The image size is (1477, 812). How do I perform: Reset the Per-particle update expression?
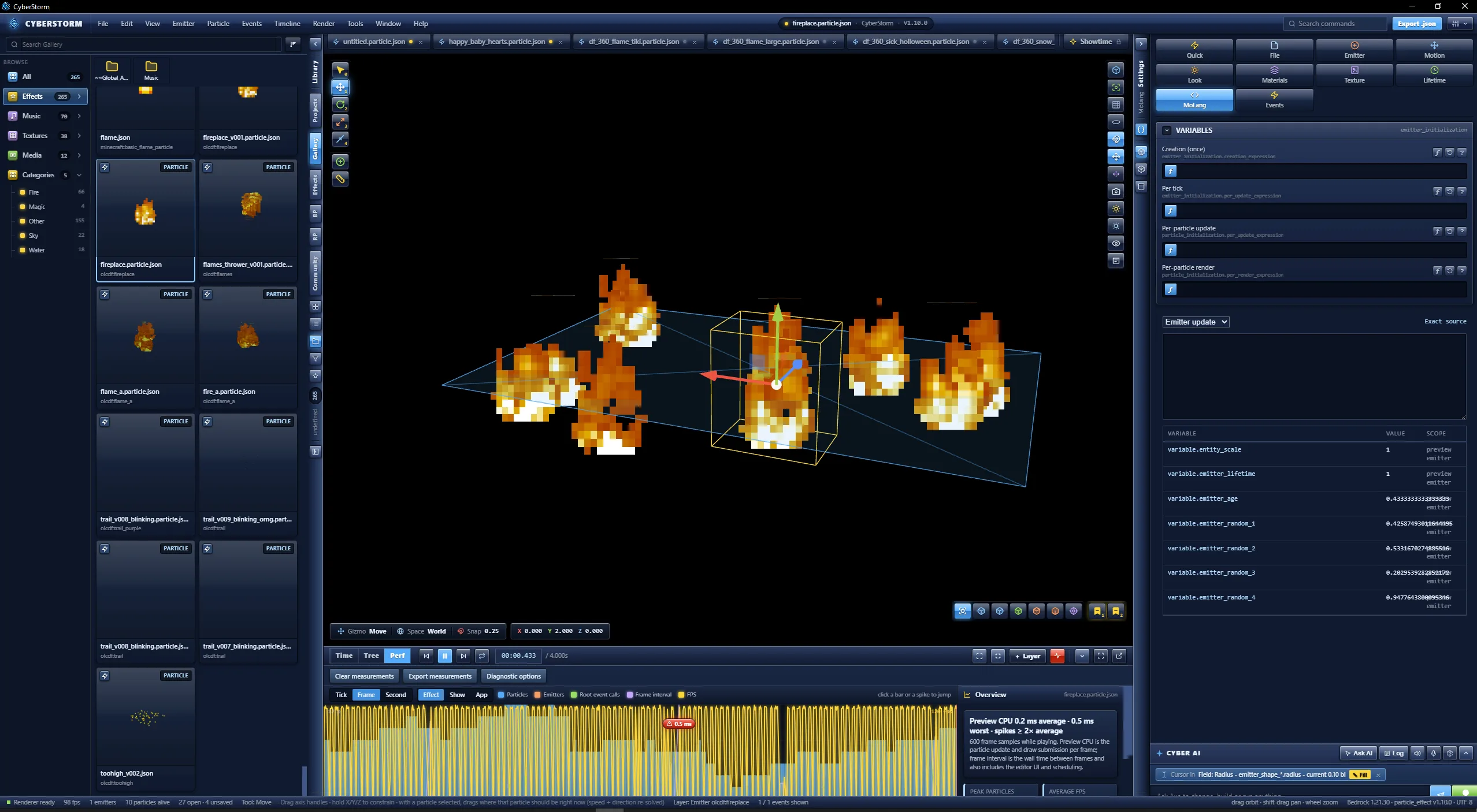tap(1450, 231)
